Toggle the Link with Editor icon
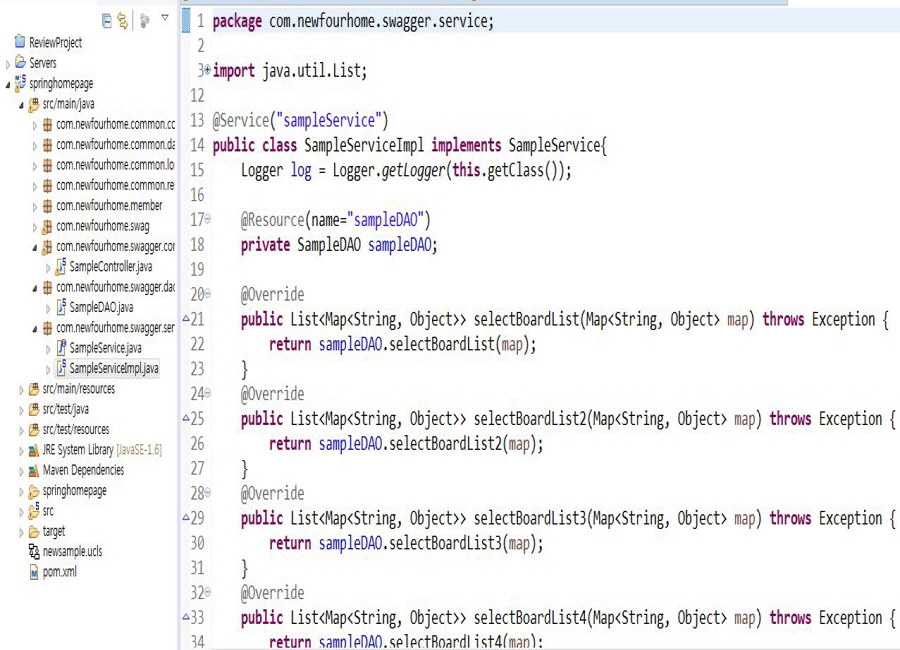Image resolution: width=900 pixels, height=650 pixels. 123,21
